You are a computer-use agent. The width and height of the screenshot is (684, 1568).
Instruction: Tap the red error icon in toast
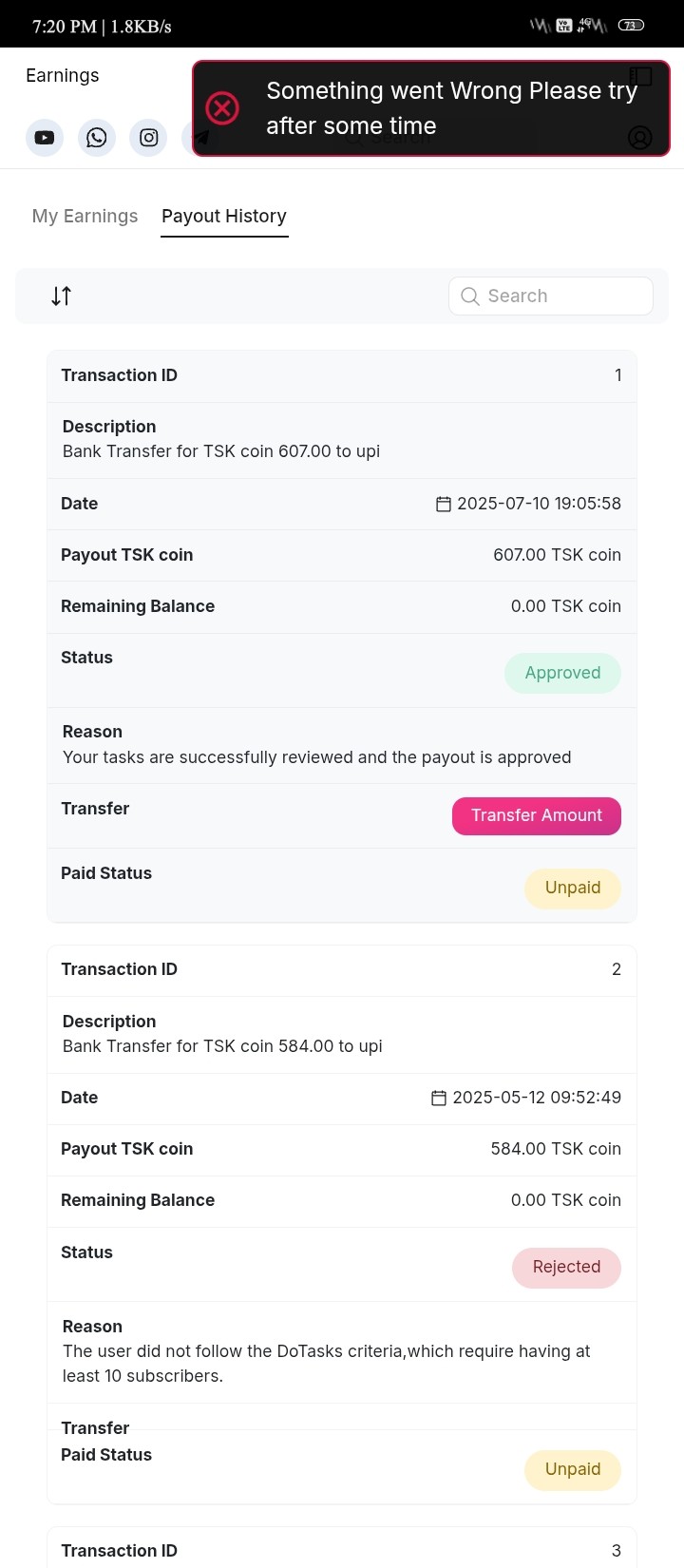coord(222,108)
